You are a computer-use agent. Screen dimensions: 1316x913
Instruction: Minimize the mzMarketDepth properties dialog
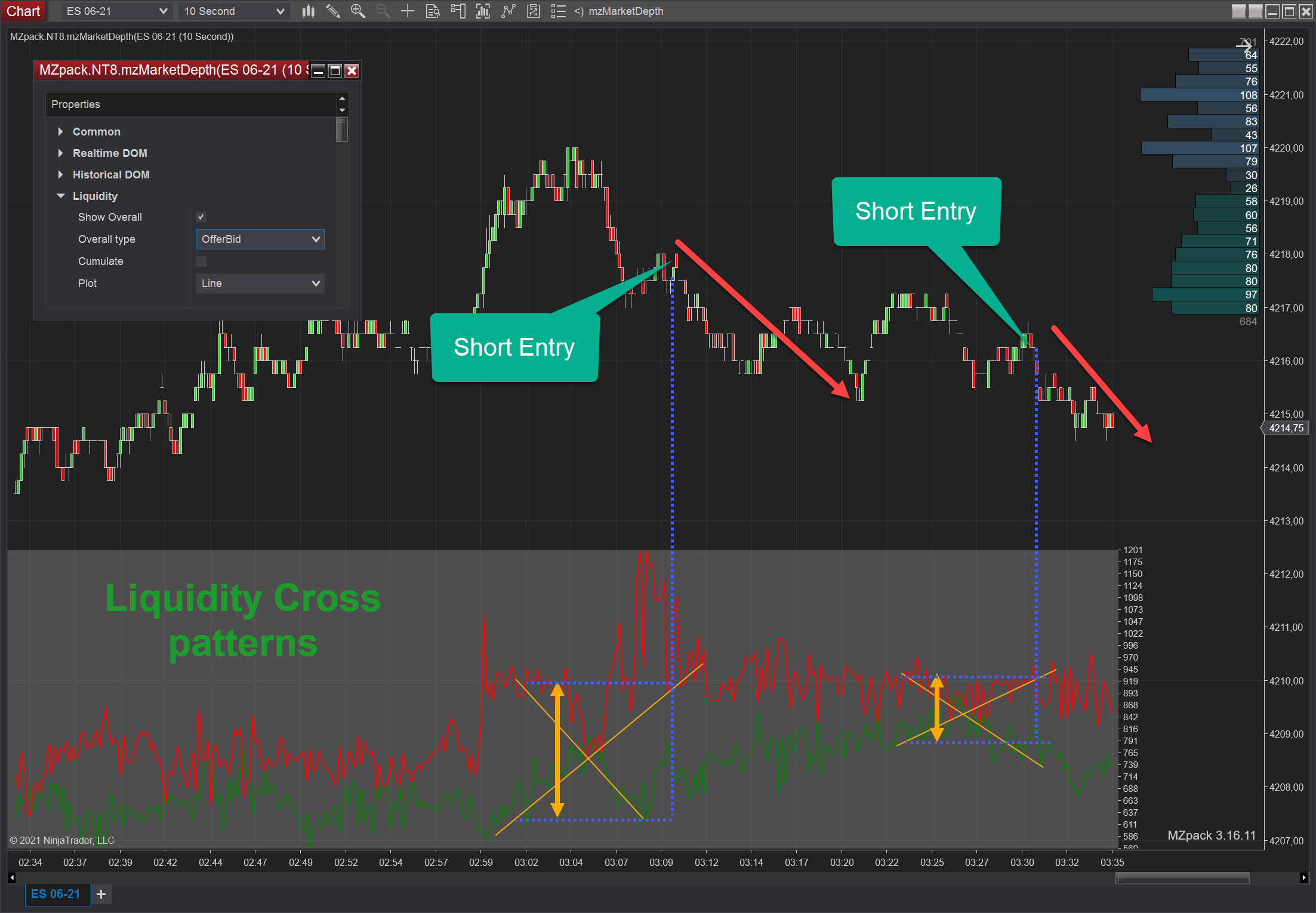(x=319, y=71)
